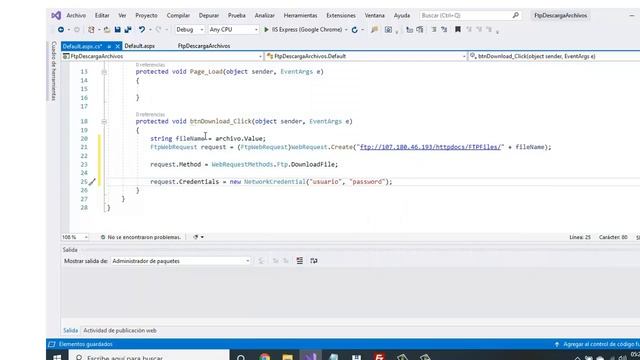Collapse the btnDownload_Click method outline
The image size is (640, 360).
(104, 122)
